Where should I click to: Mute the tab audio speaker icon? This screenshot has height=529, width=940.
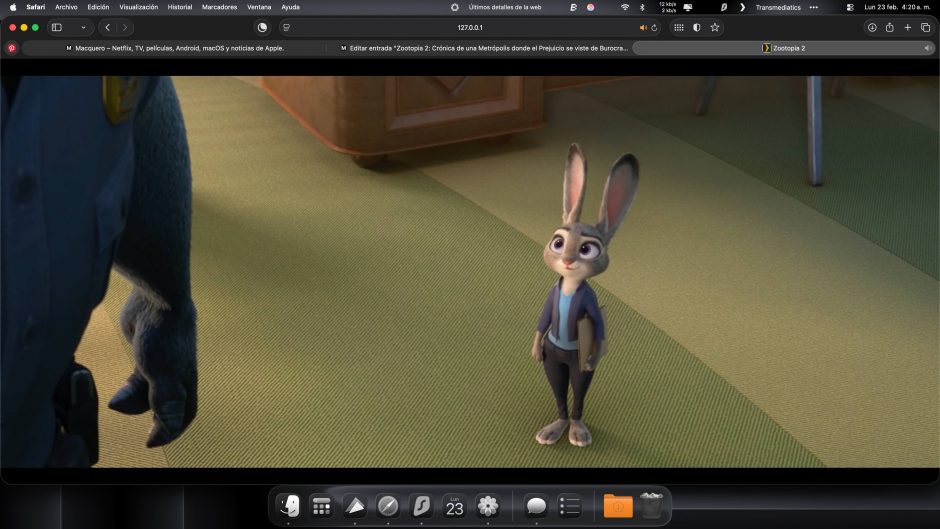643,27
